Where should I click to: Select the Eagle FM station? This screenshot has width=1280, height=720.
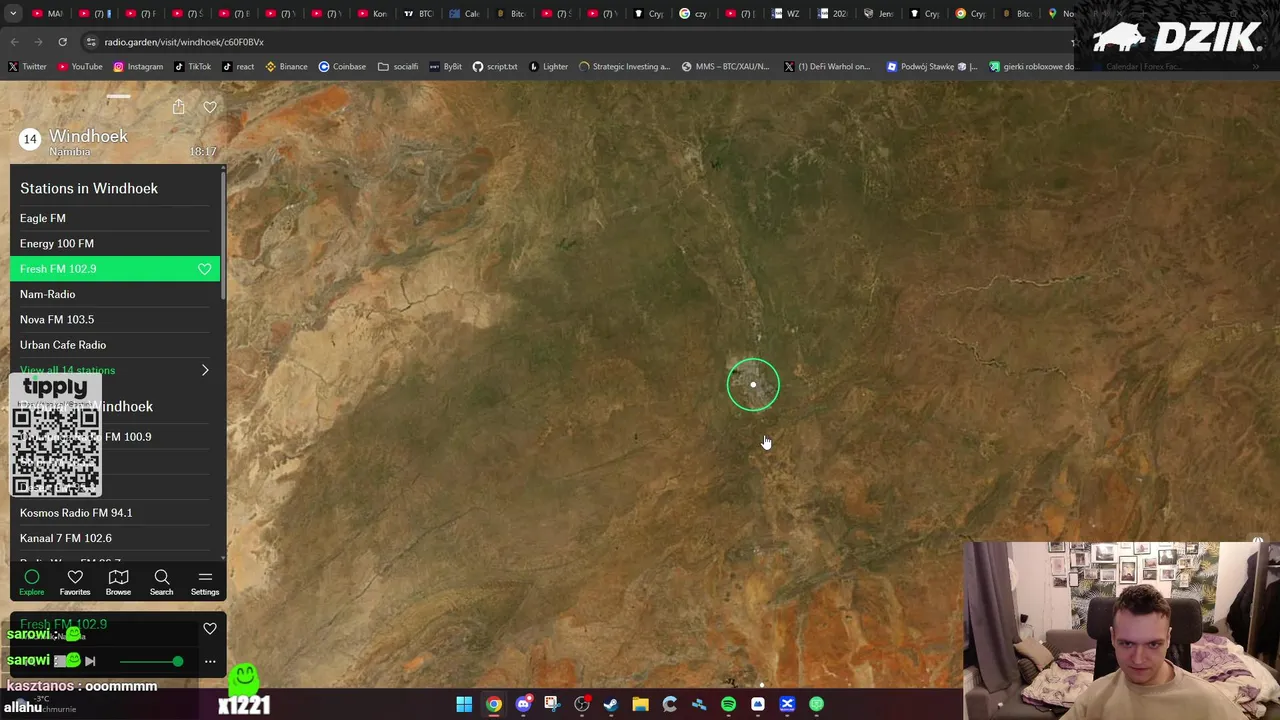(x=115, y=218)
